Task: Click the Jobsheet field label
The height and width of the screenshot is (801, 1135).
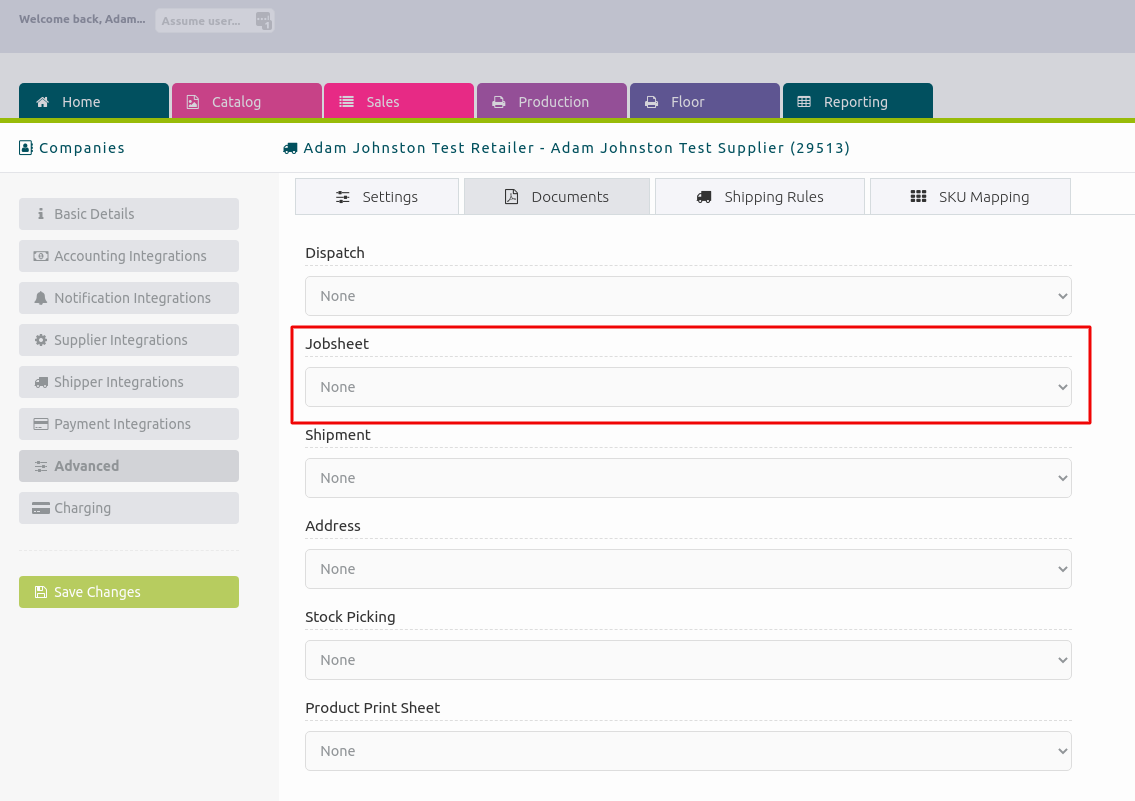Action: coord(337,344)
